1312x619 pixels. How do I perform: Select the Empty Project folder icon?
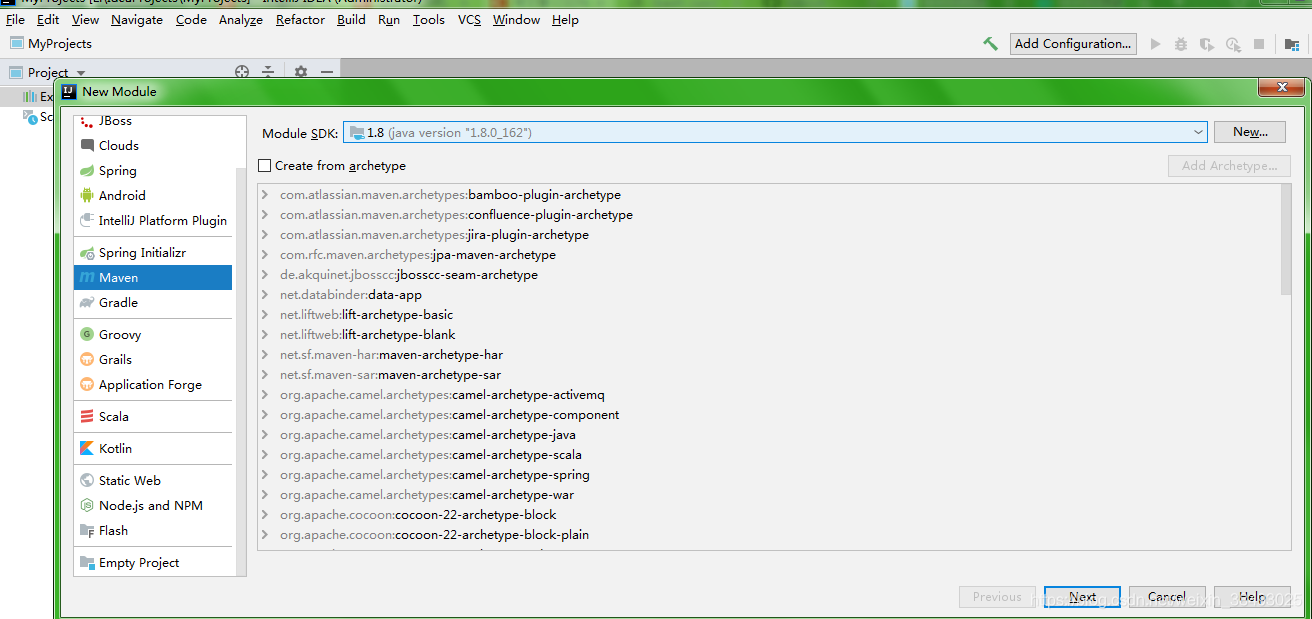87,563
